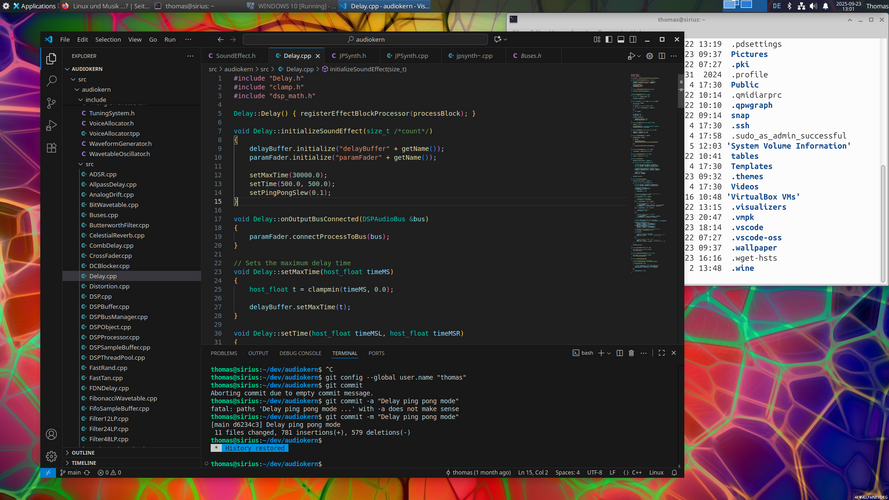
Task: Expand the OUTLINE section
Action: pos(83,452)
